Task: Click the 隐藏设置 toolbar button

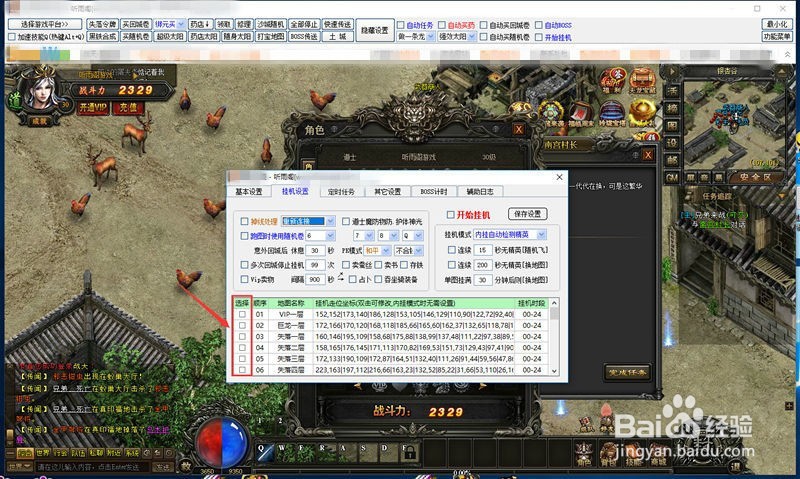Action: (375, 31)
